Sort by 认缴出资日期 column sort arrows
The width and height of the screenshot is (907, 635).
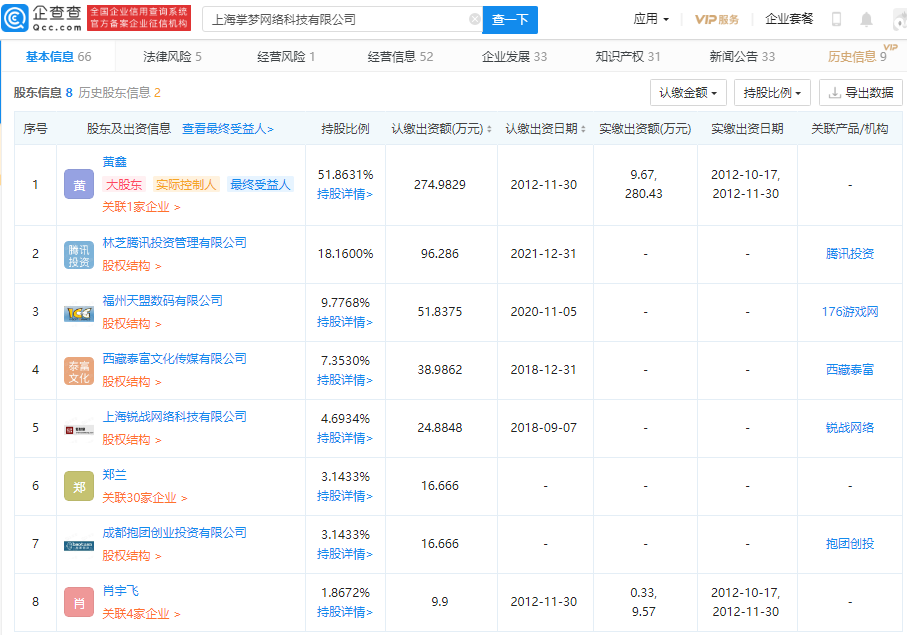point(583,129)
